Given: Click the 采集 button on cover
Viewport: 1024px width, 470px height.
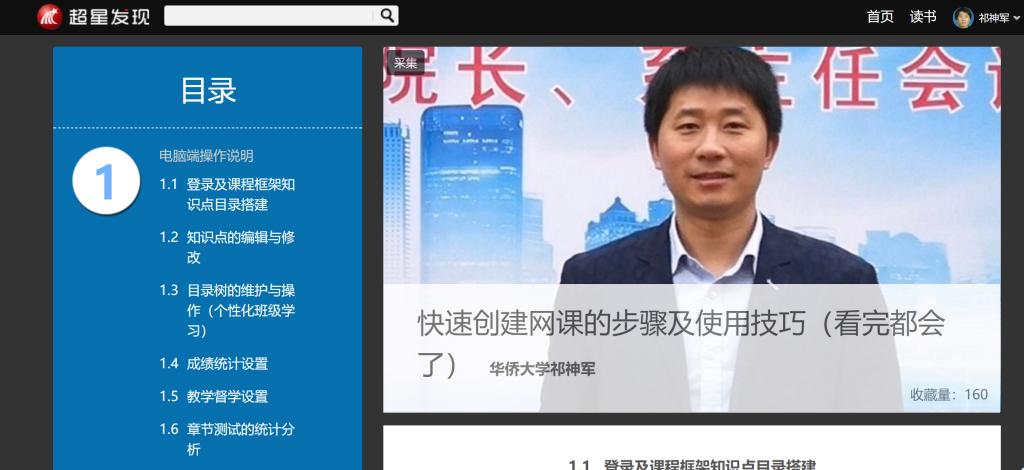Looking at the screenshot, I should pyautogui.click(x=405, y=62).
